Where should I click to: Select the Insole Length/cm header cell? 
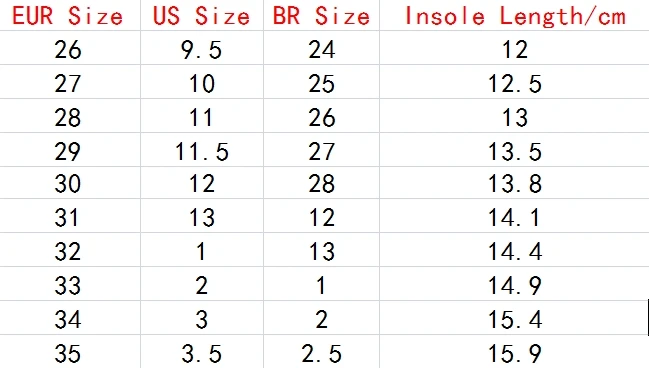pyautogui.click(x=514, y=15)
